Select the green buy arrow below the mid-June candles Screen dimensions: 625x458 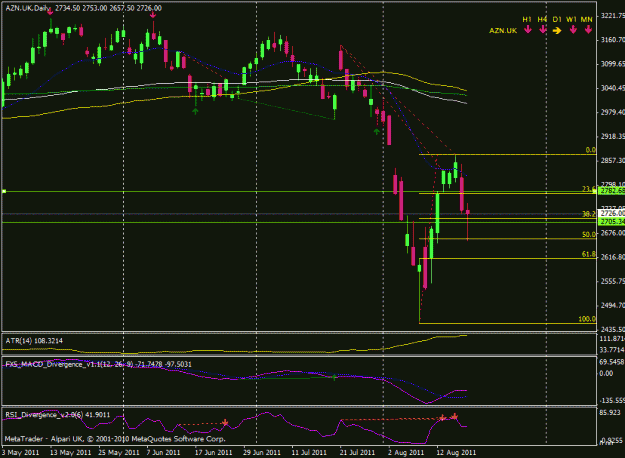(x=195, y=111)
